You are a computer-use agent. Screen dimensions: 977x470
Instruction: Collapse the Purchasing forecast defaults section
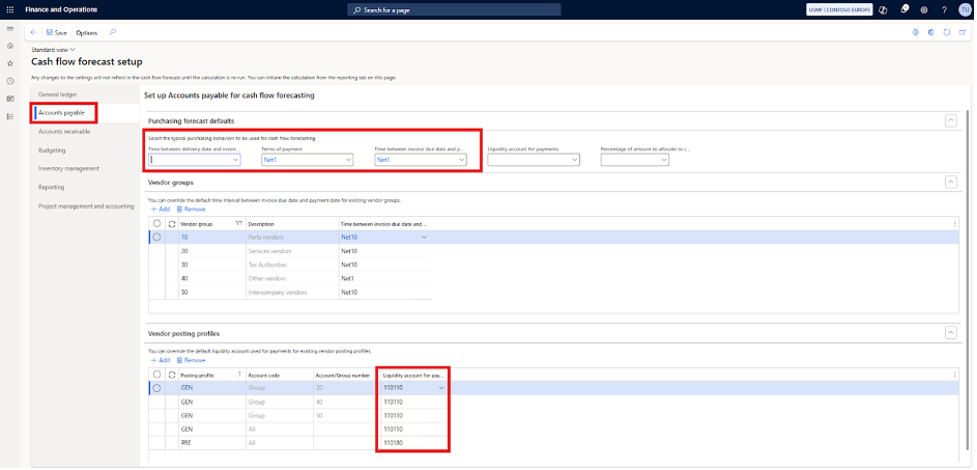coord(950,120)
